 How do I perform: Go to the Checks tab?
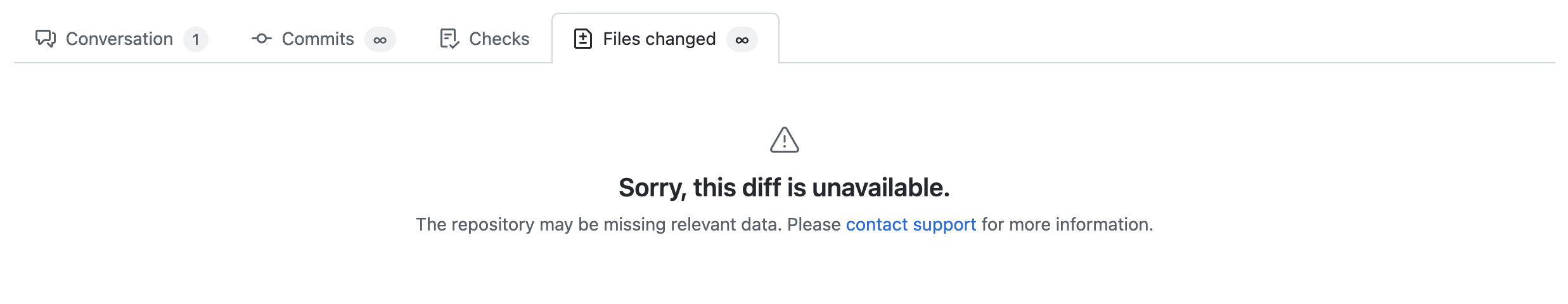[x=499, y=39]
